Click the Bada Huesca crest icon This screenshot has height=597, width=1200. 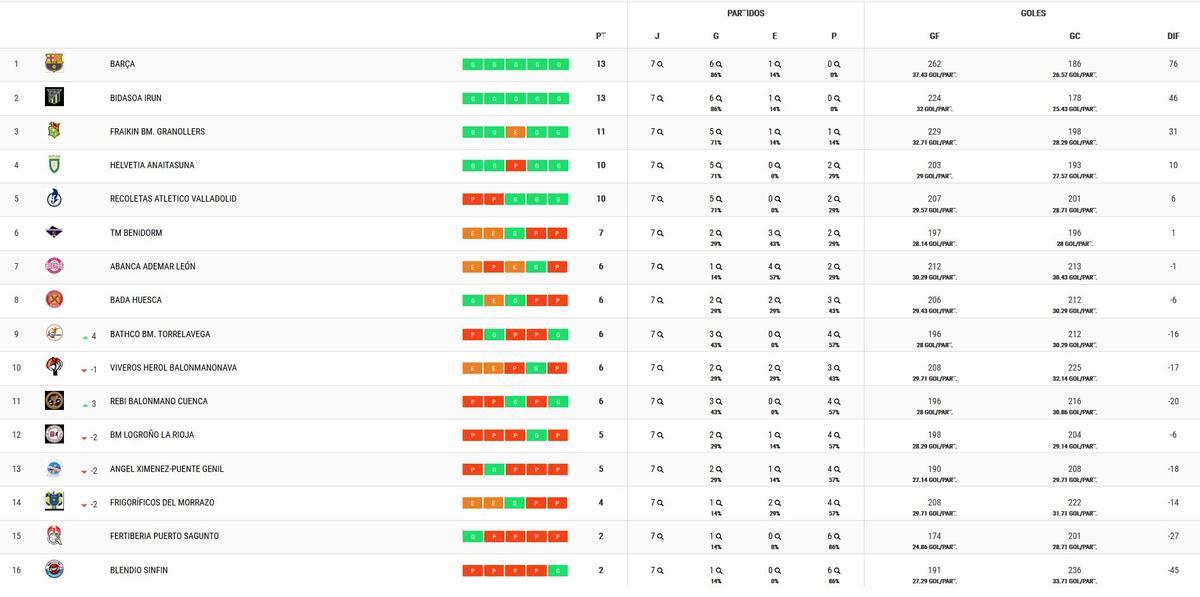53,299
